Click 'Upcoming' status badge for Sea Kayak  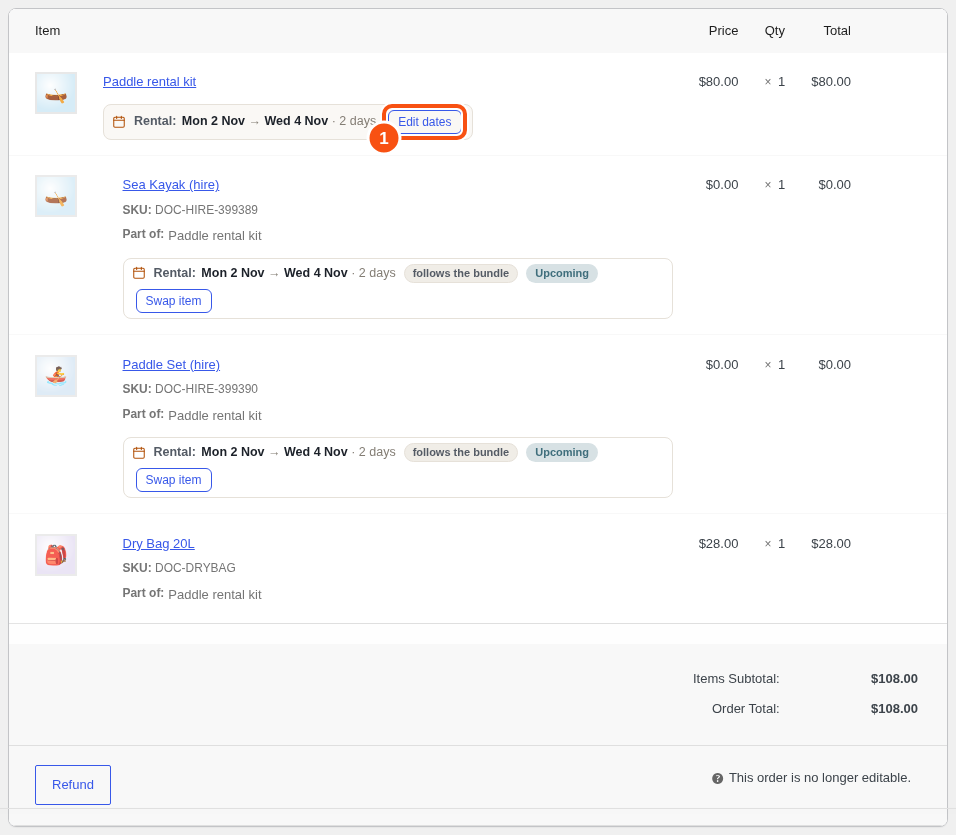pyautogui.click(x=562, y=274)
